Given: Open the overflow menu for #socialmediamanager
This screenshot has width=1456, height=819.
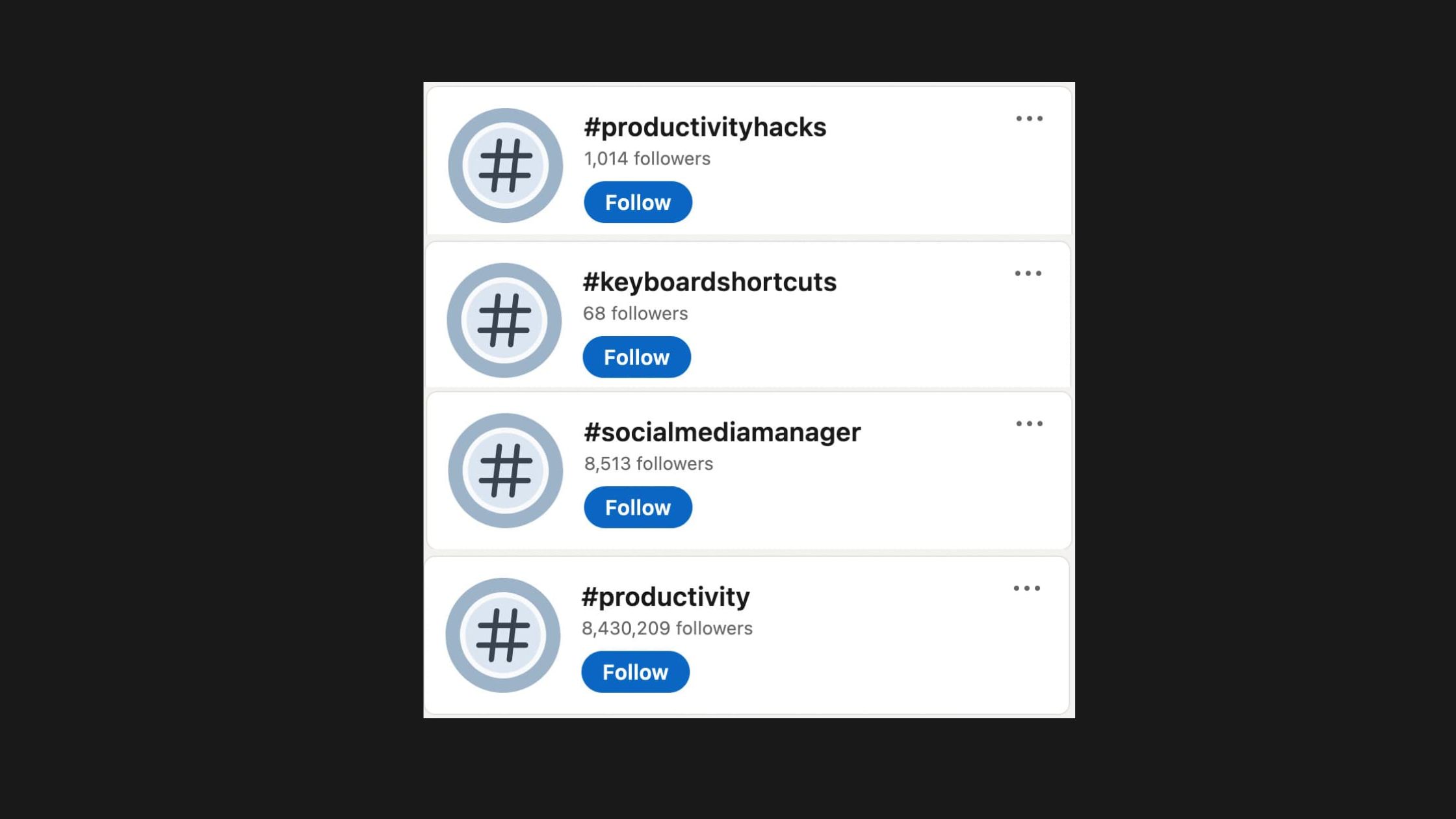Looking at the screenshot, I should pyautogui.click(x=1030, y=423).
